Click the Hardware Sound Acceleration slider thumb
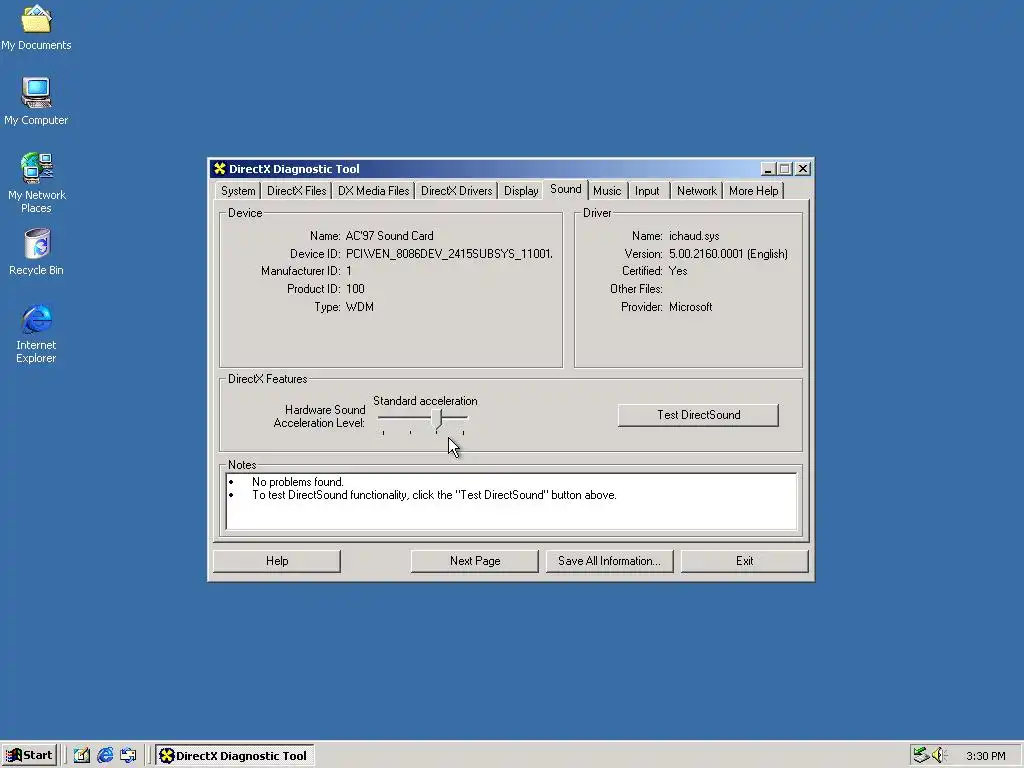This screenshot has height=768, width=1024. tap(436, 419)
